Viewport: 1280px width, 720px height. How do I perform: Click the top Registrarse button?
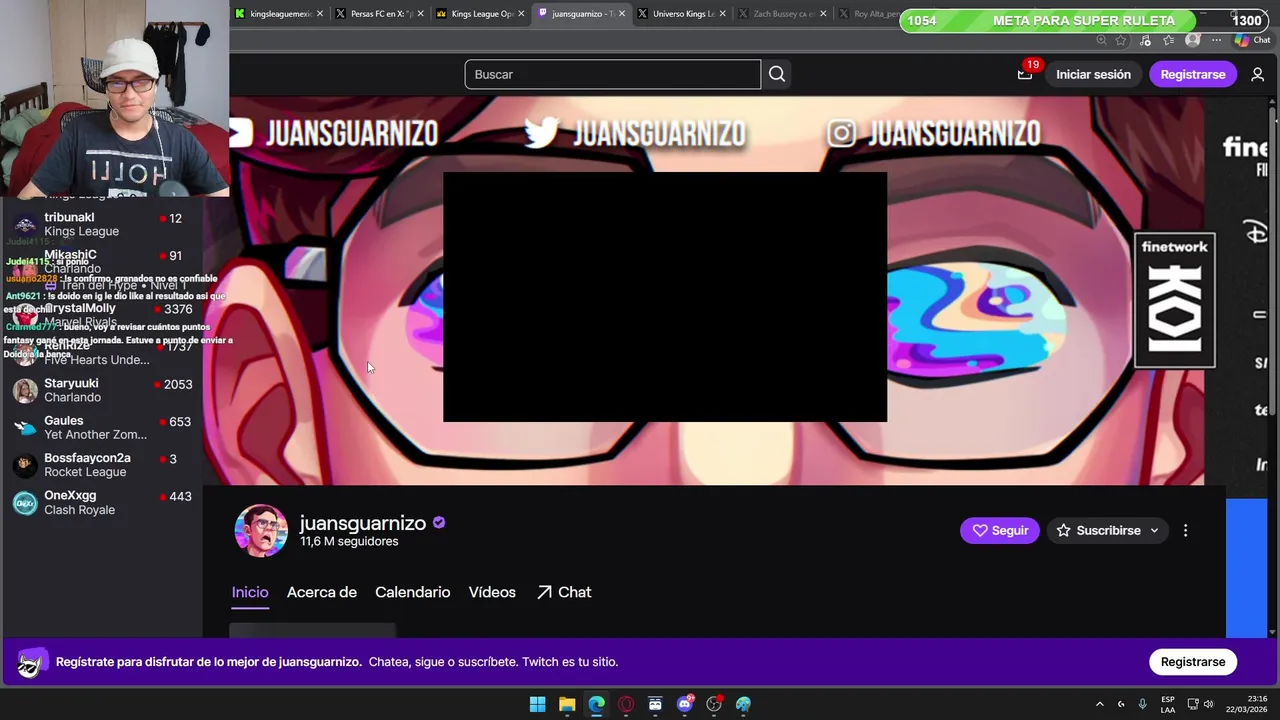coord(1193,74)
